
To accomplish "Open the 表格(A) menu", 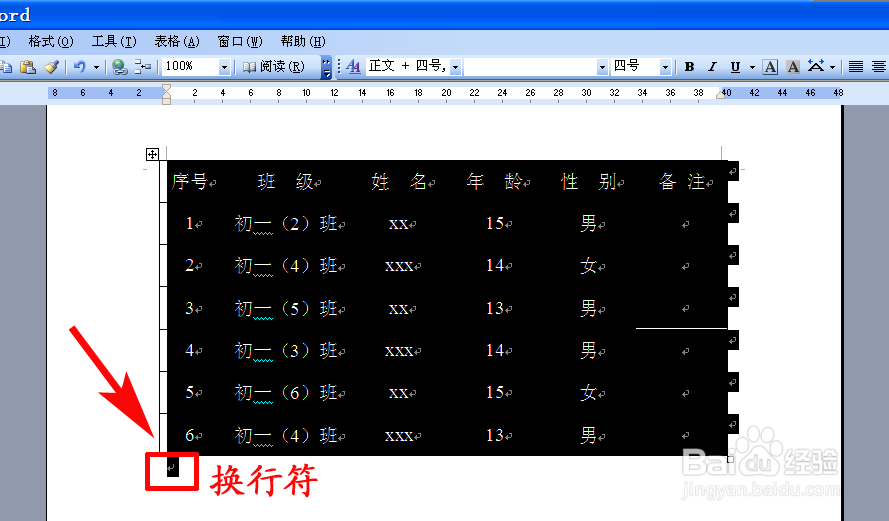I will coord(177,41).
